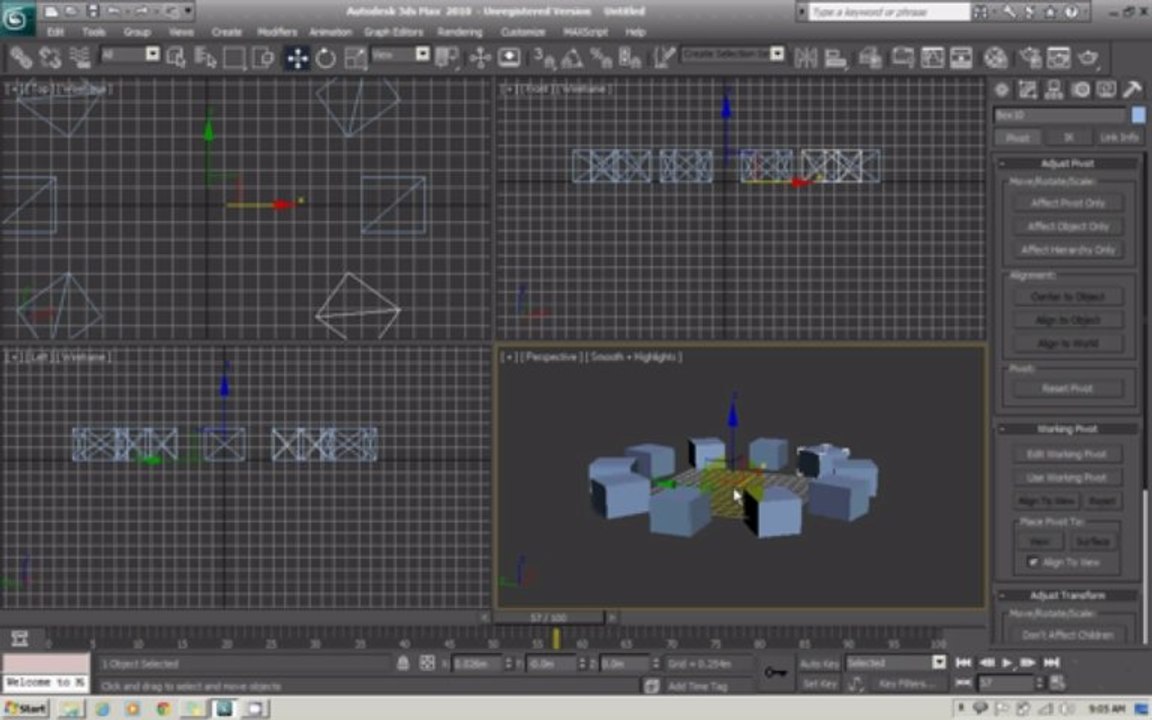Viewport: 1152px width, 720px height.
Task: Activate the Select and Move tool
Action: (298, 57)
